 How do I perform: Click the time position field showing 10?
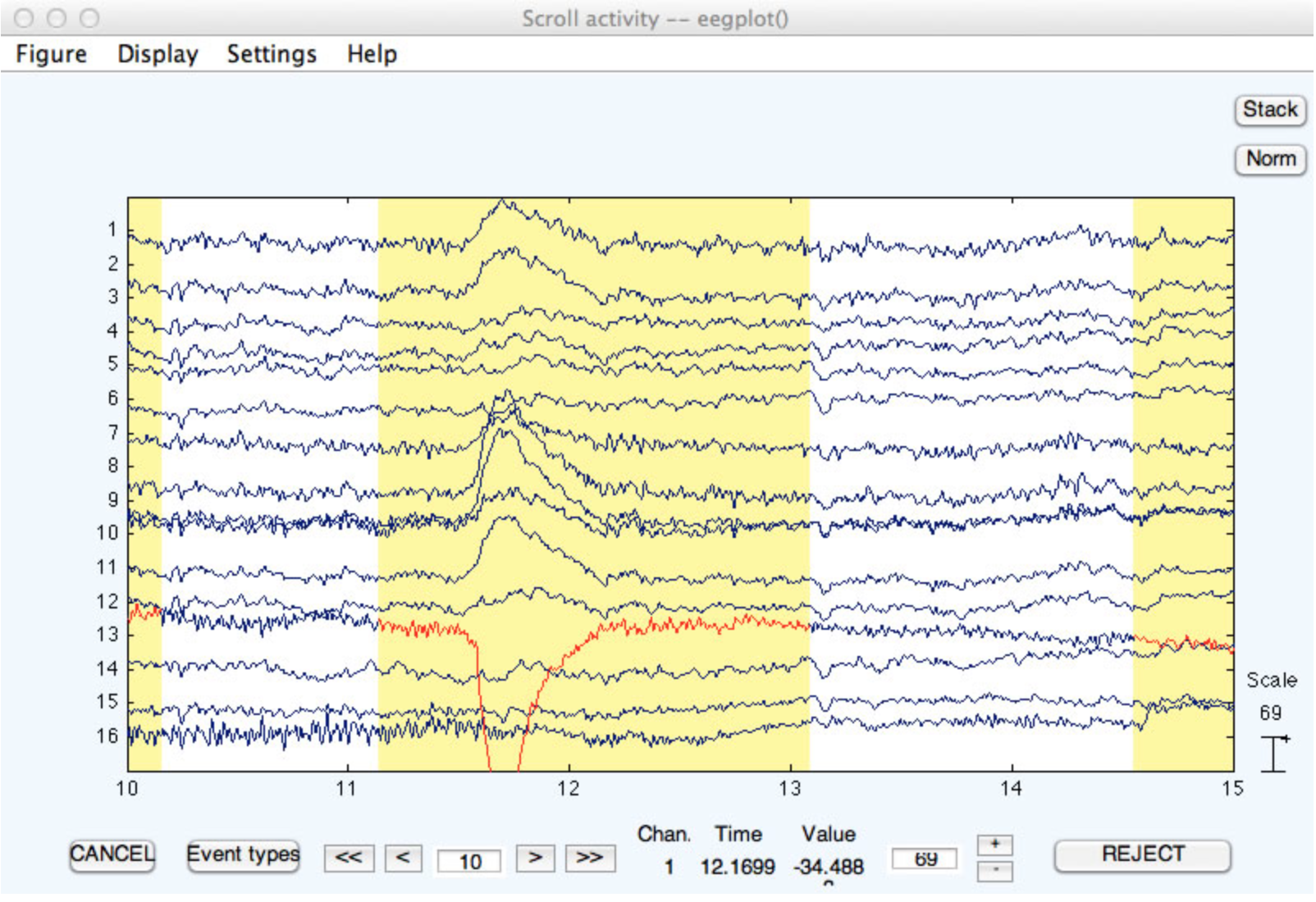pyautogui.click(x=469, y=861)
